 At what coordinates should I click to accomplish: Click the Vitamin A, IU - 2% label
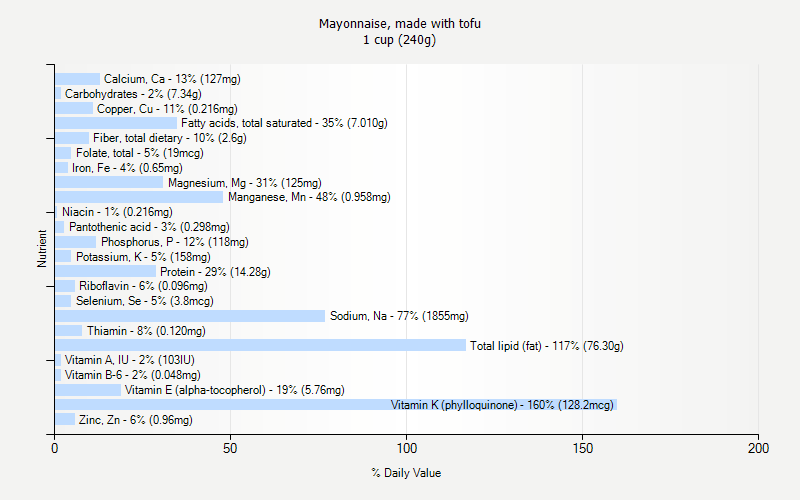tap(130, 360)
